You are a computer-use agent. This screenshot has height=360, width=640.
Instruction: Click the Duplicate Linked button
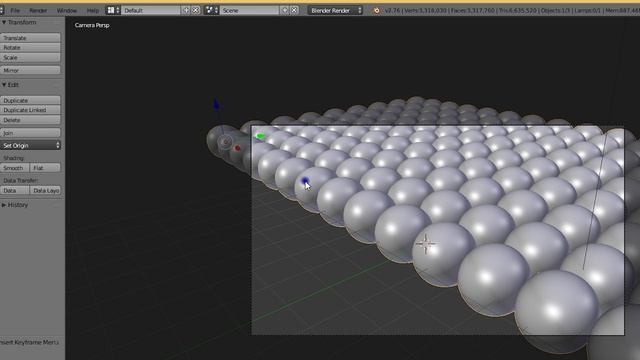pos(31,110)
